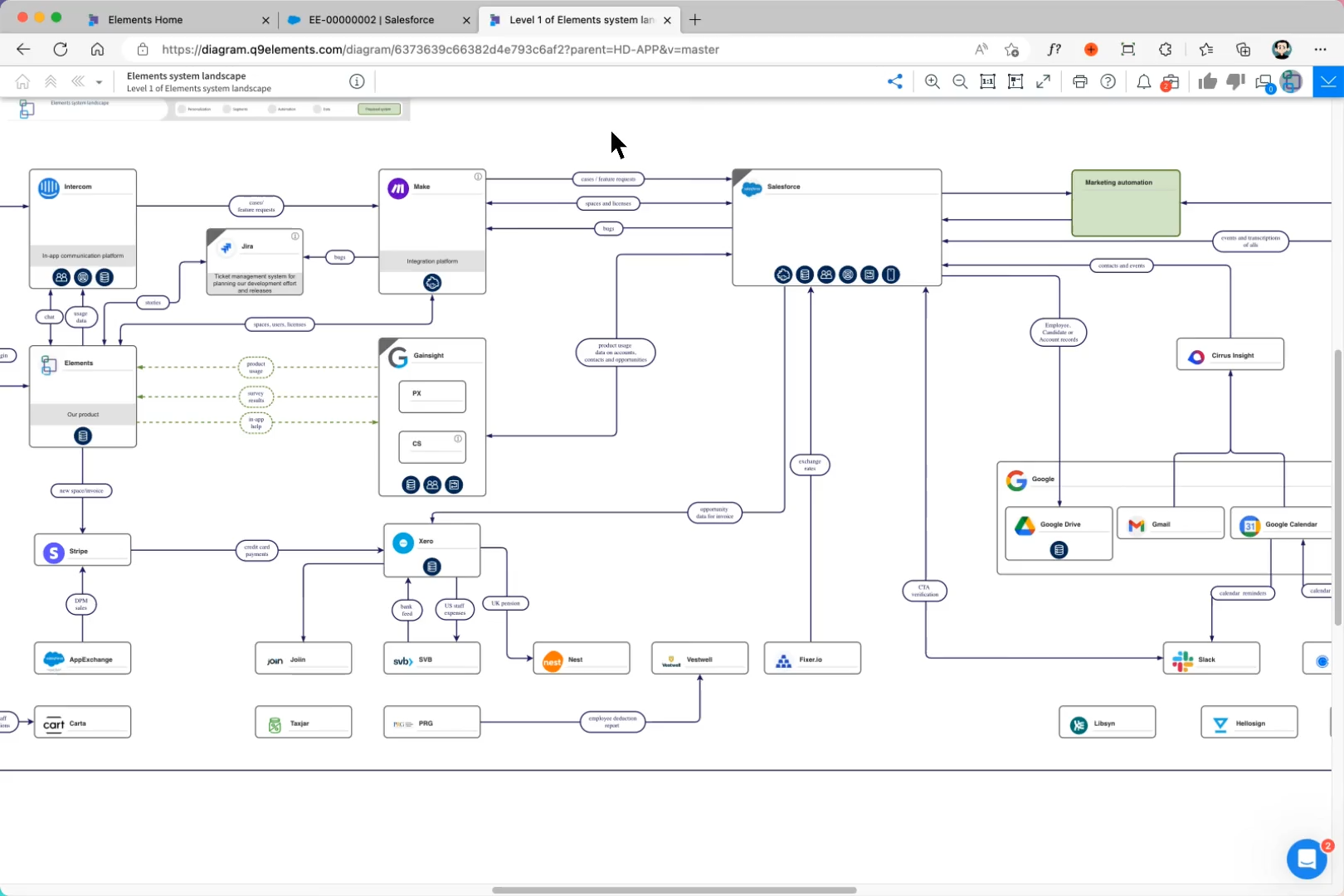Open the browser profile avatar

click(x=1282, y=49)
